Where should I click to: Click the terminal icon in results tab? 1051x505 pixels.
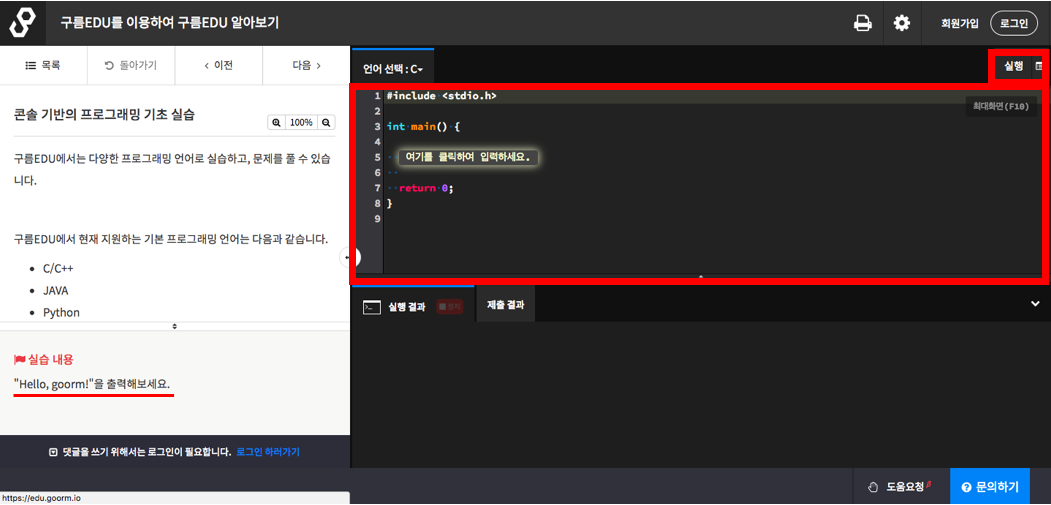pyautogui.click(x=371, y=307)
